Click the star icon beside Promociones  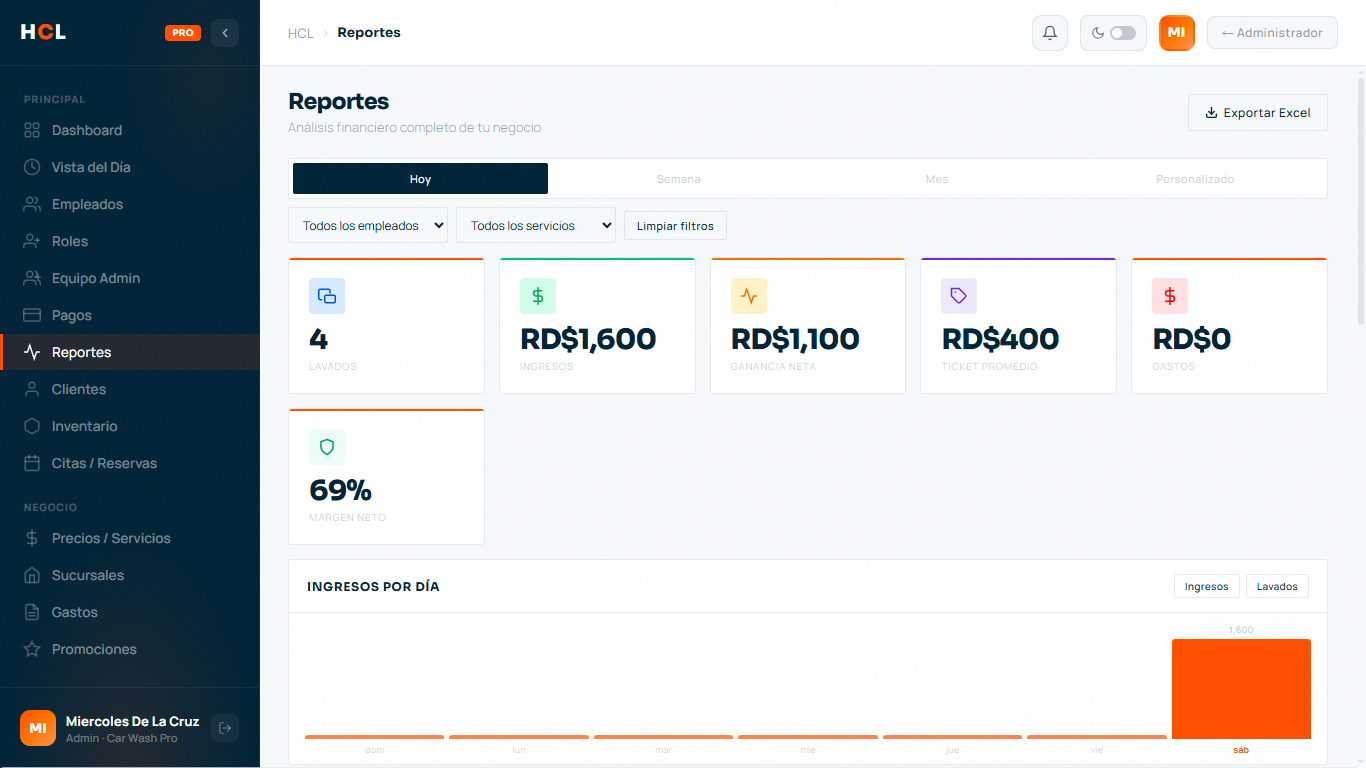click(32, 649)
